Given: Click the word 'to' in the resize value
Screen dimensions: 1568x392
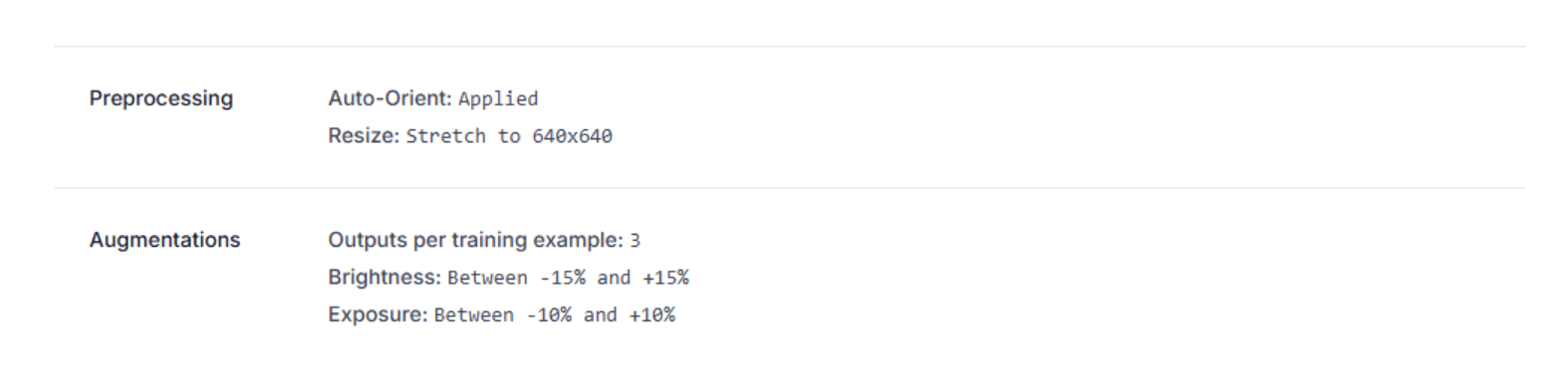Looking at the screenshot, I should pyautogui.click(x=509, y=136).
